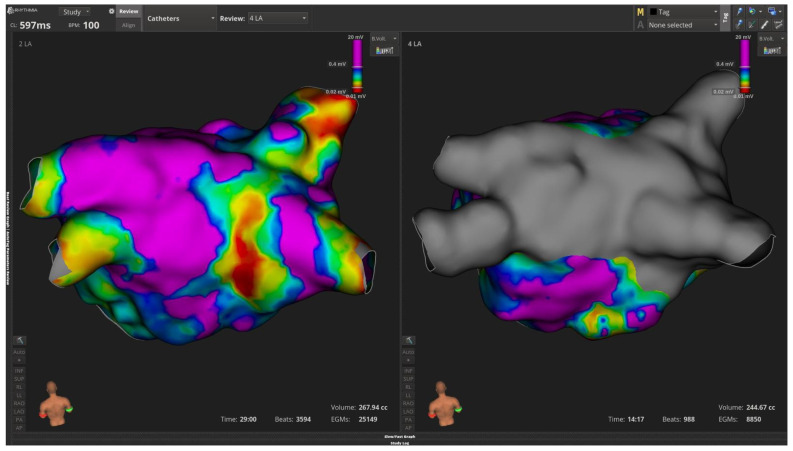Select the hammer tool in 4 LA panel
Image resolution: width=793 pixels, height=451 pixels.
coord(408,340)
